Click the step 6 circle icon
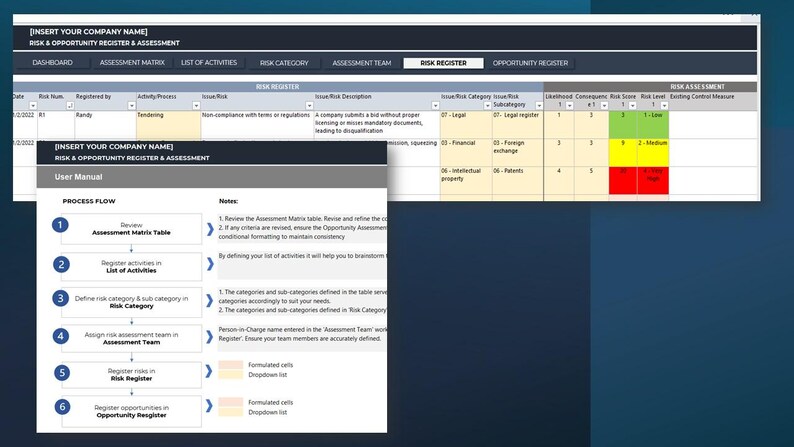This screenshot has height=447, width=794. pyautogui.click(x=62, y=407)
